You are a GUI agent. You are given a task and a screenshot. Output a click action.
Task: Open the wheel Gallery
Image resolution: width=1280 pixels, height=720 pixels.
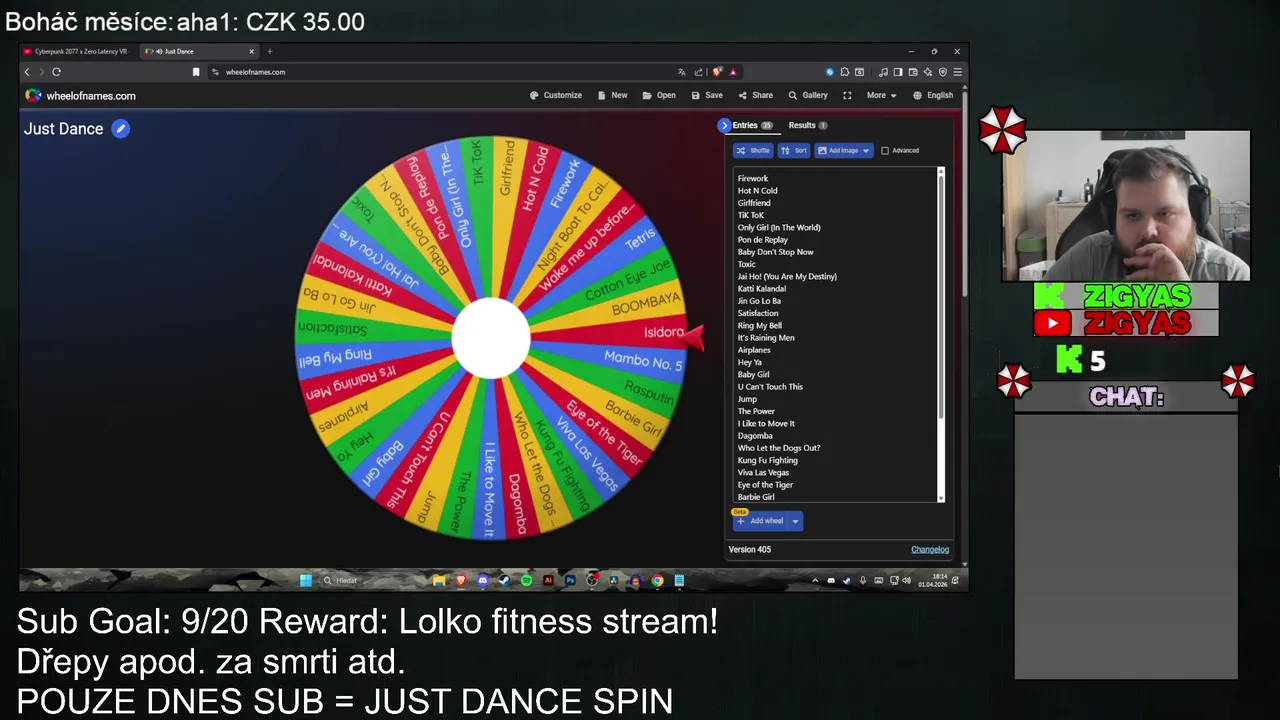808,95
